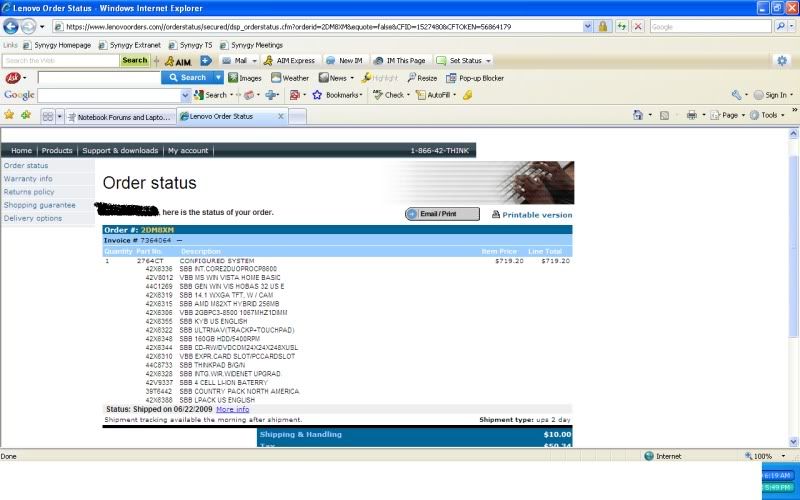
Task: Click the RSS feeds icon
Action: (664, 115)
